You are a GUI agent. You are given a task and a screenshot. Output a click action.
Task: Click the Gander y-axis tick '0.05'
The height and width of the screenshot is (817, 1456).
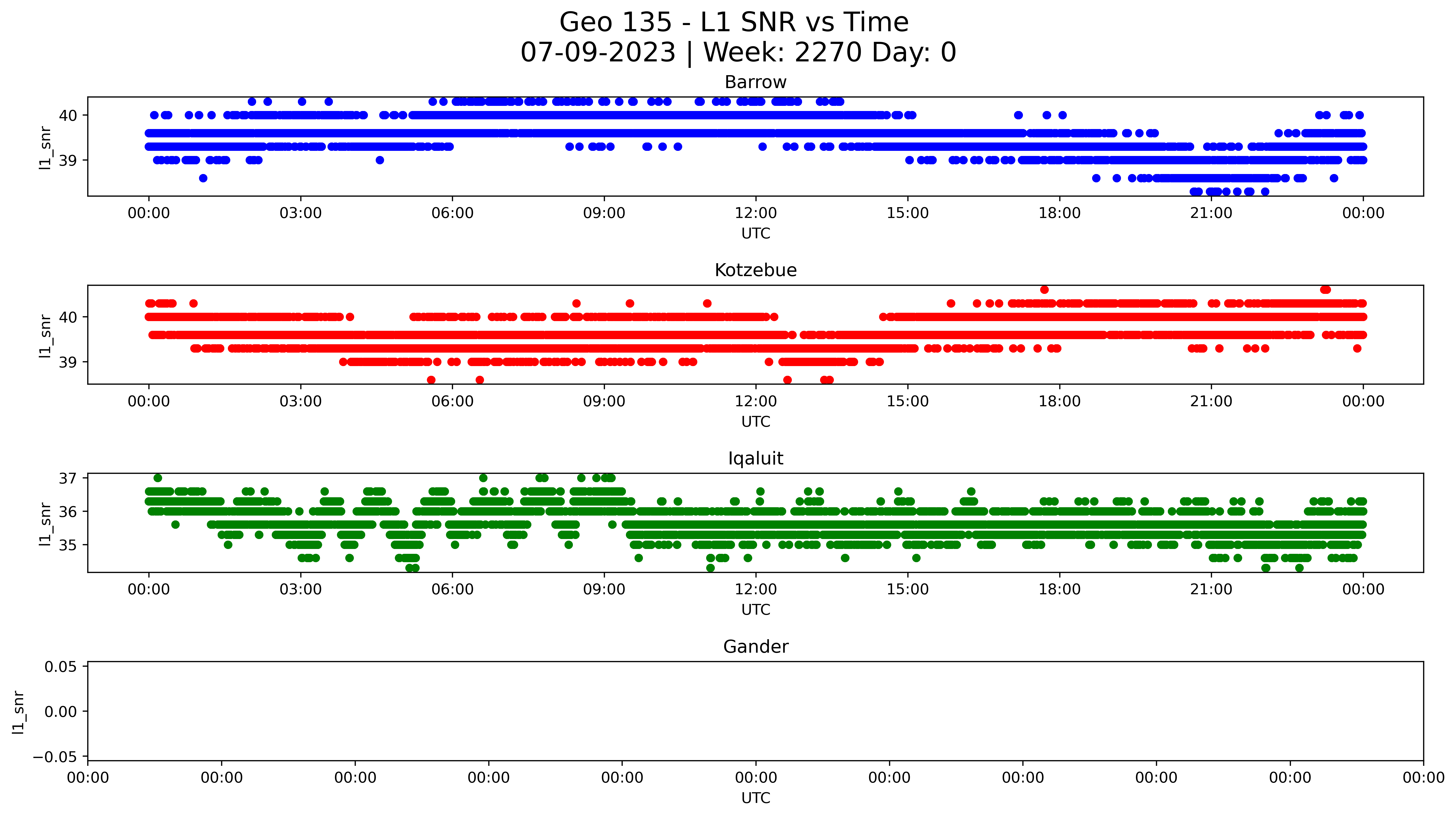point(61,667)
